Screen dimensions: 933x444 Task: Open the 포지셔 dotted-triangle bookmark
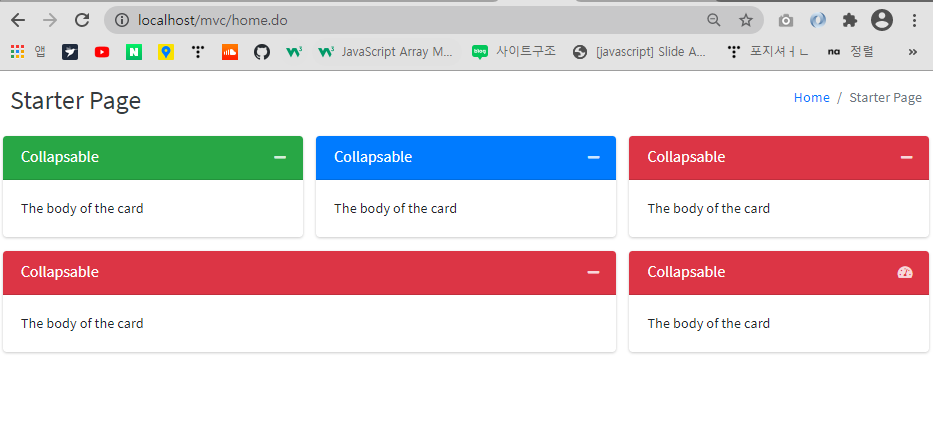(768, 52)
